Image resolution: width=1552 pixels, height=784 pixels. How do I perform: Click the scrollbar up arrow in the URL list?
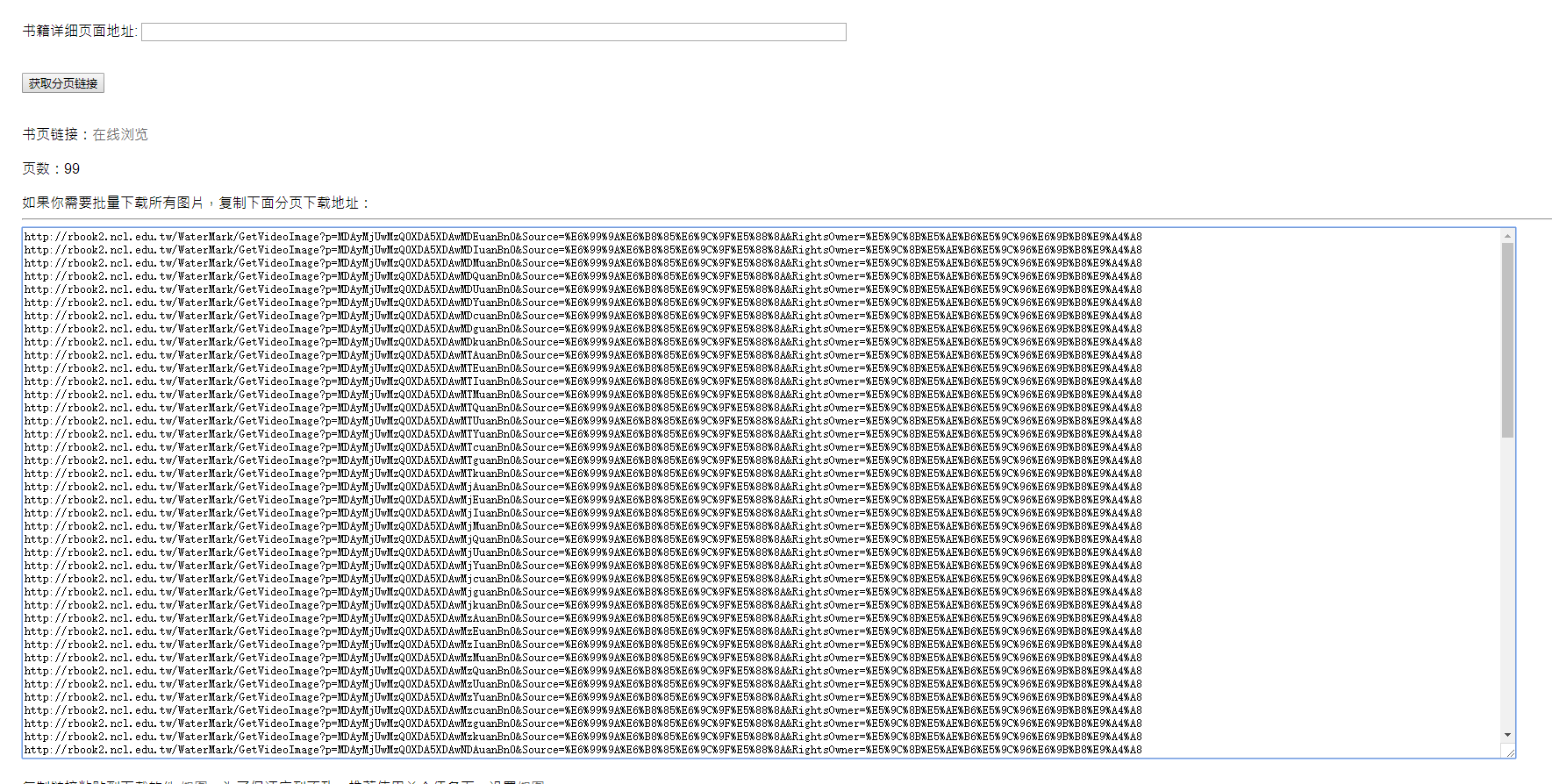coord(1507,236)
